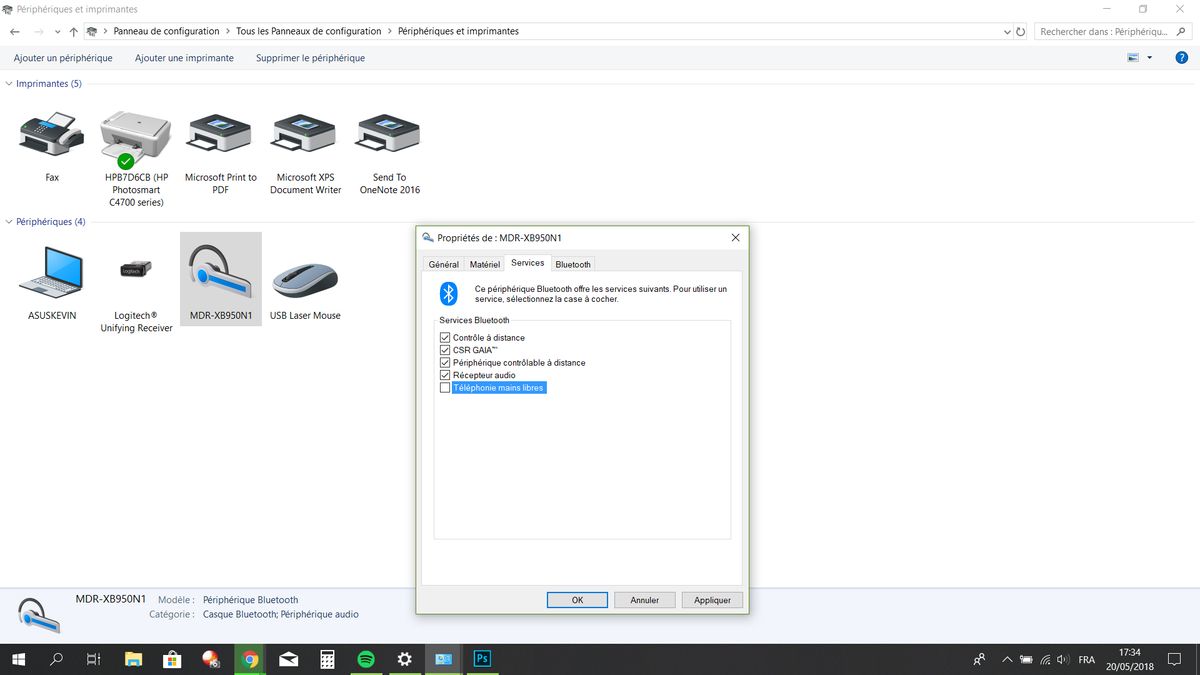Select the ASUSKEVIN laptop device
The width and height of the screenshot is (1200, 675).
51,272
